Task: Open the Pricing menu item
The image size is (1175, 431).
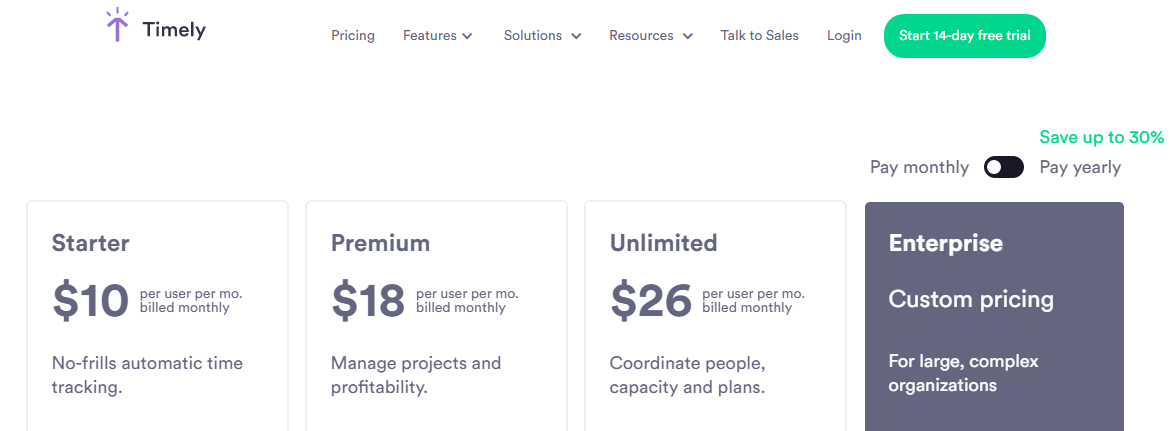Action: pos(353,36)
